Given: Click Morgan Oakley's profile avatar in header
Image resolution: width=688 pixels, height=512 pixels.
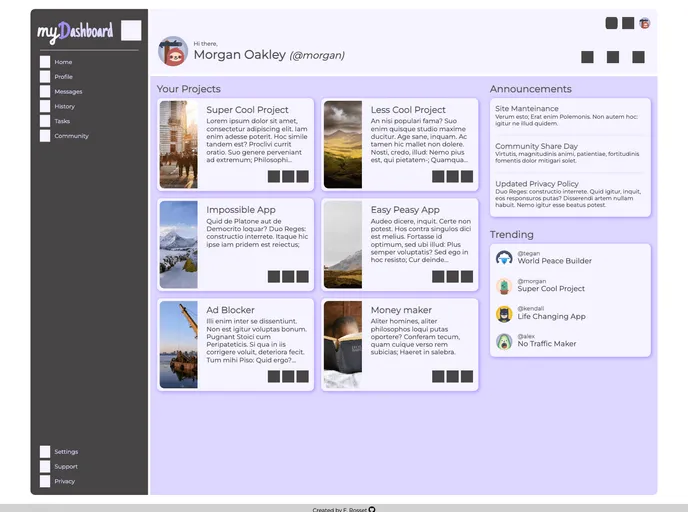Looking at the screenshot, I should [x=173, y=52].
